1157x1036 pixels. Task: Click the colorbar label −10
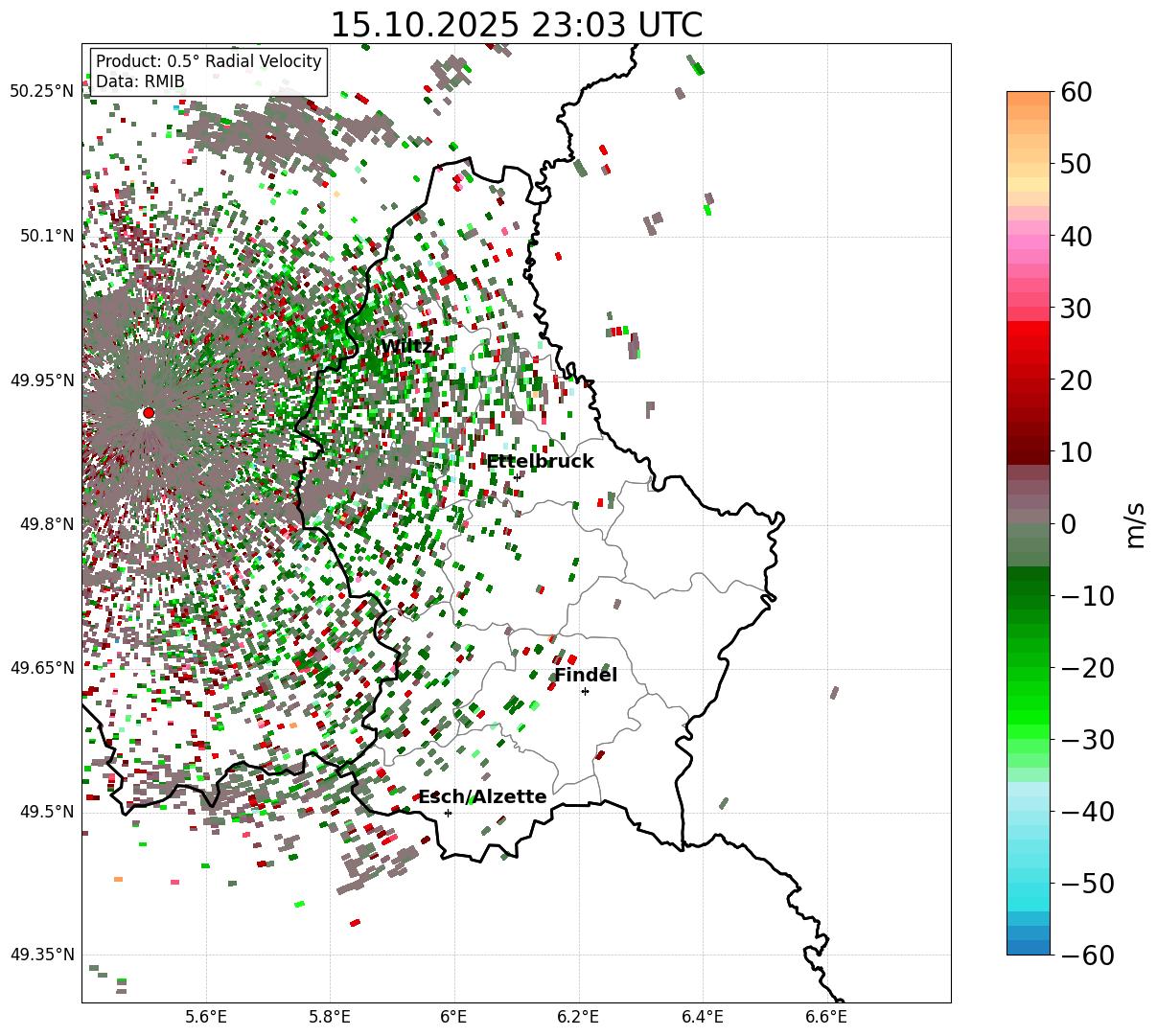[1087, 595]
